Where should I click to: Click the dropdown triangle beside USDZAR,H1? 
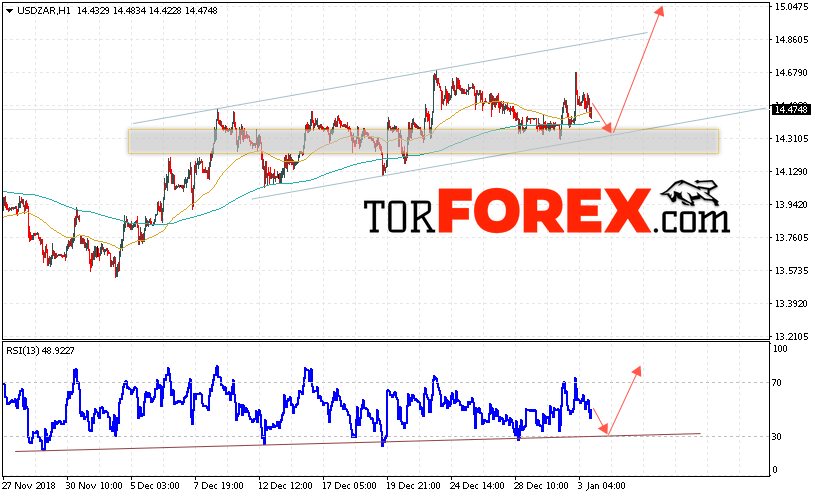9,11
